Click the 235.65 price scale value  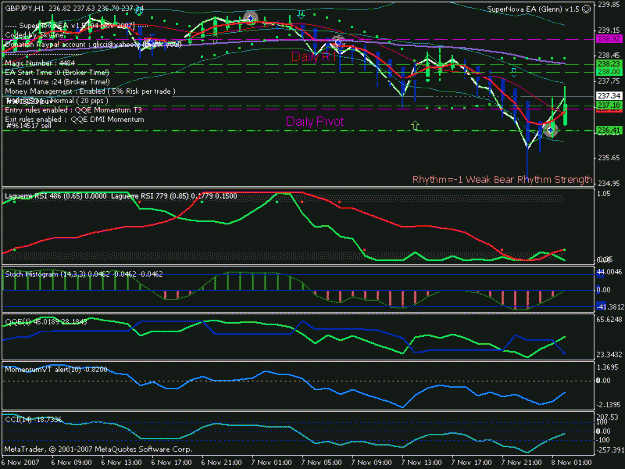click(x=609, y=157)
